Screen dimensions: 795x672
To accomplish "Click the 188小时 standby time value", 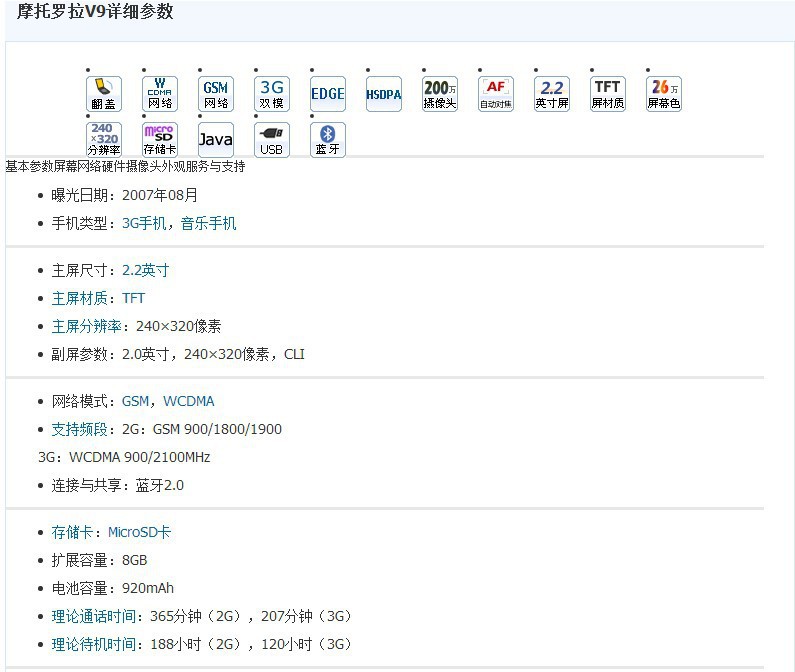I will tap(197, 644).
